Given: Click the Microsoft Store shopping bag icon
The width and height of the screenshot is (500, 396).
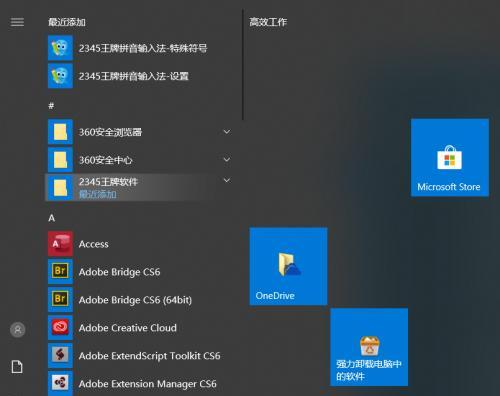Looking at the screenshot, I should pos(449,157).
